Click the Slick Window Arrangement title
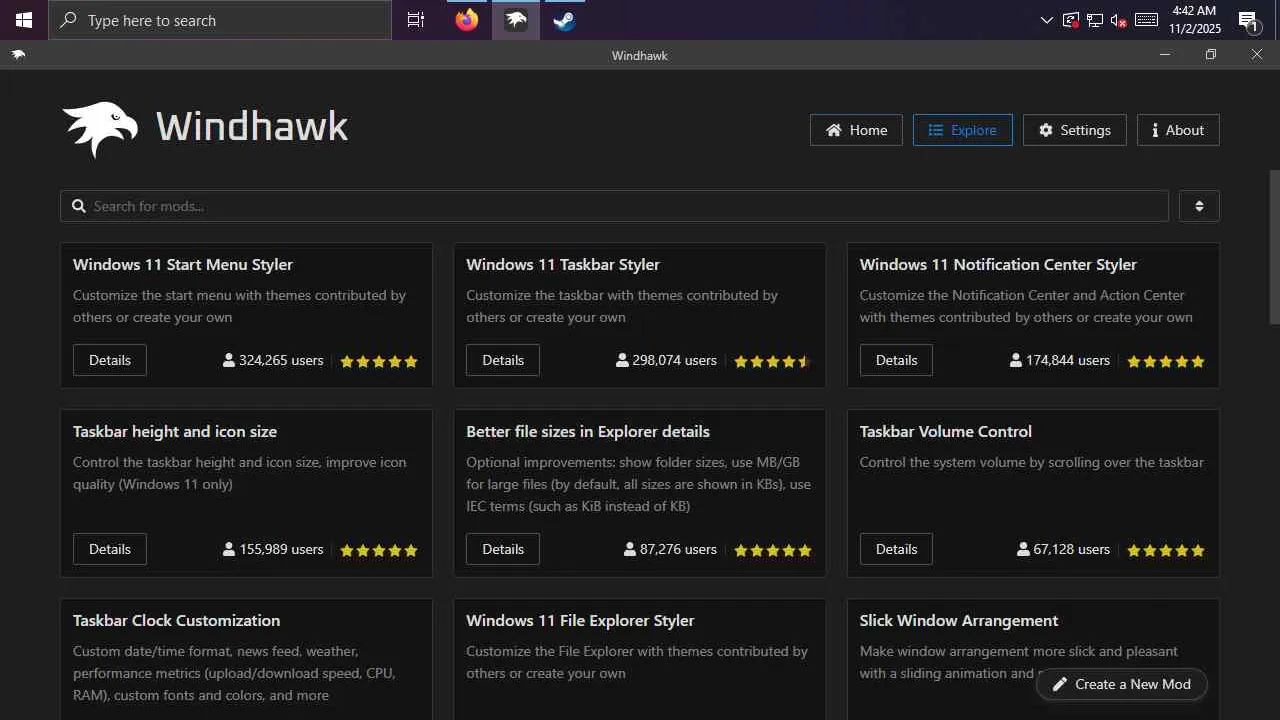Screen dimensions: 1280x720 959,621
